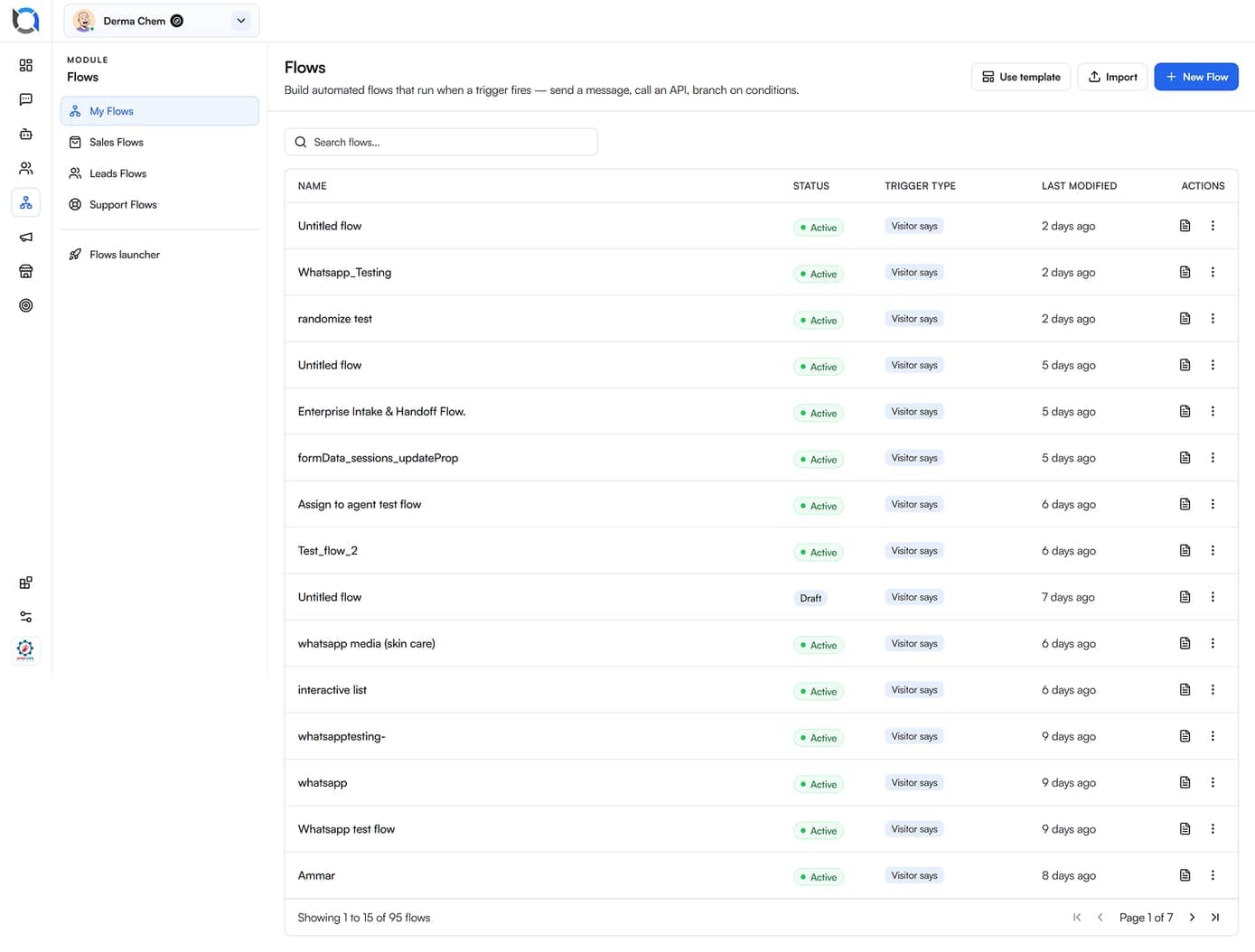1255x952 pixels.
Task: Open more actions menu for whatsapptesting- row
Action: pyautogui.click(x=1213, y=736)
